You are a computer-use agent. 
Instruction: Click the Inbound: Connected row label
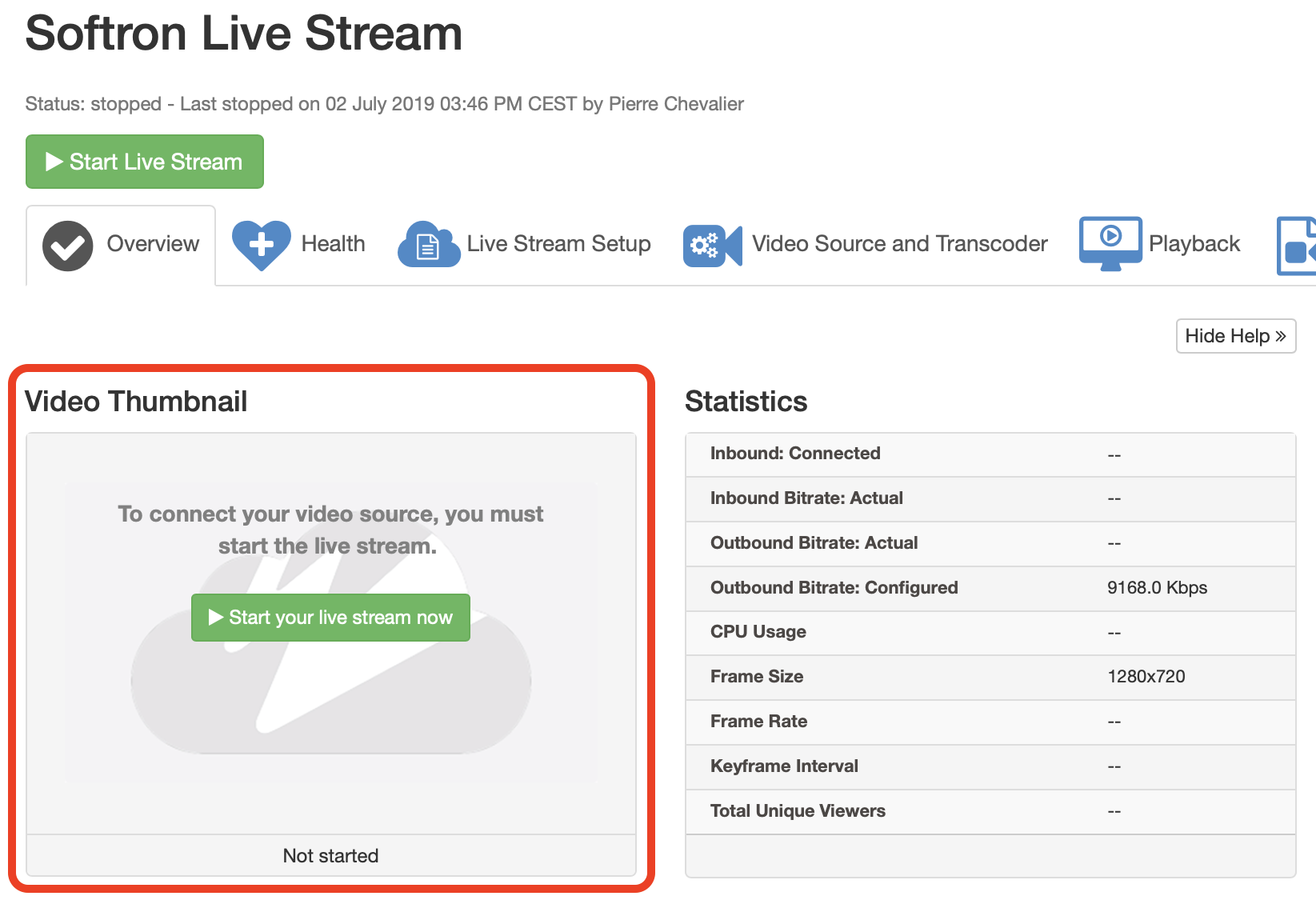click(x=795, y=454)
